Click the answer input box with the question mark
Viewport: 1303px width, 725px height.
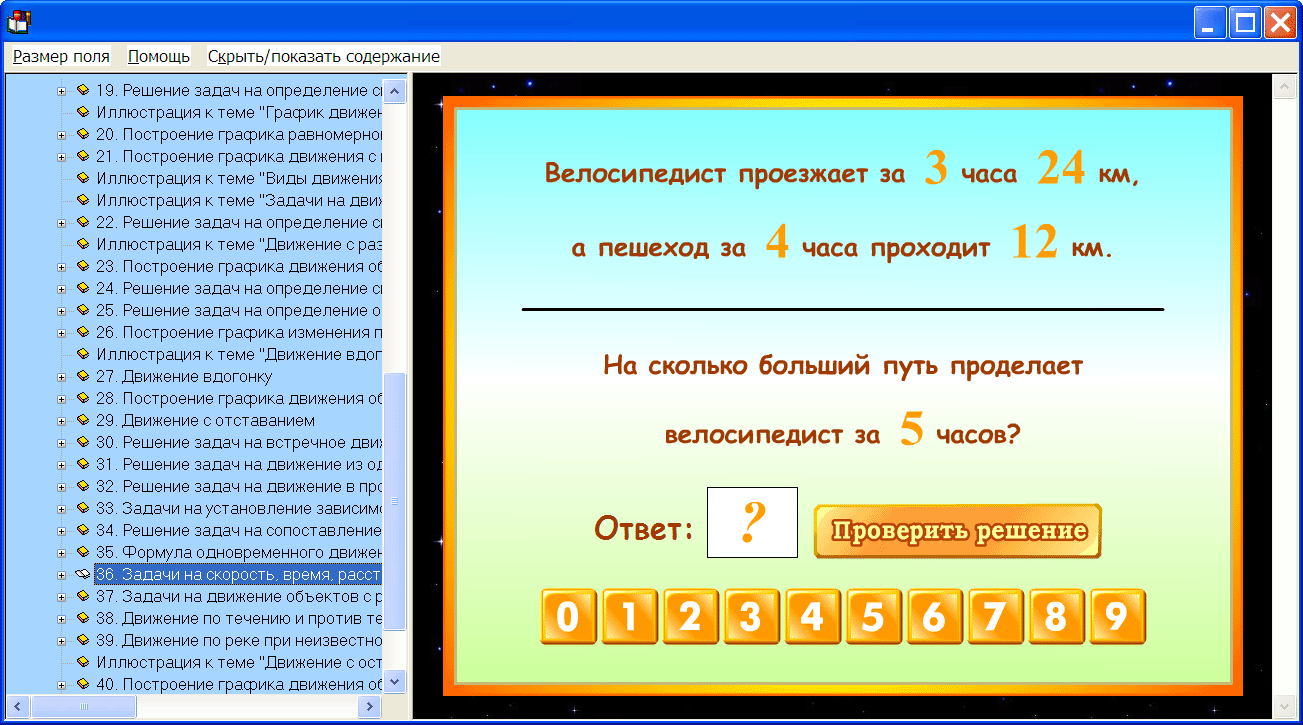(x=751, y=522)
